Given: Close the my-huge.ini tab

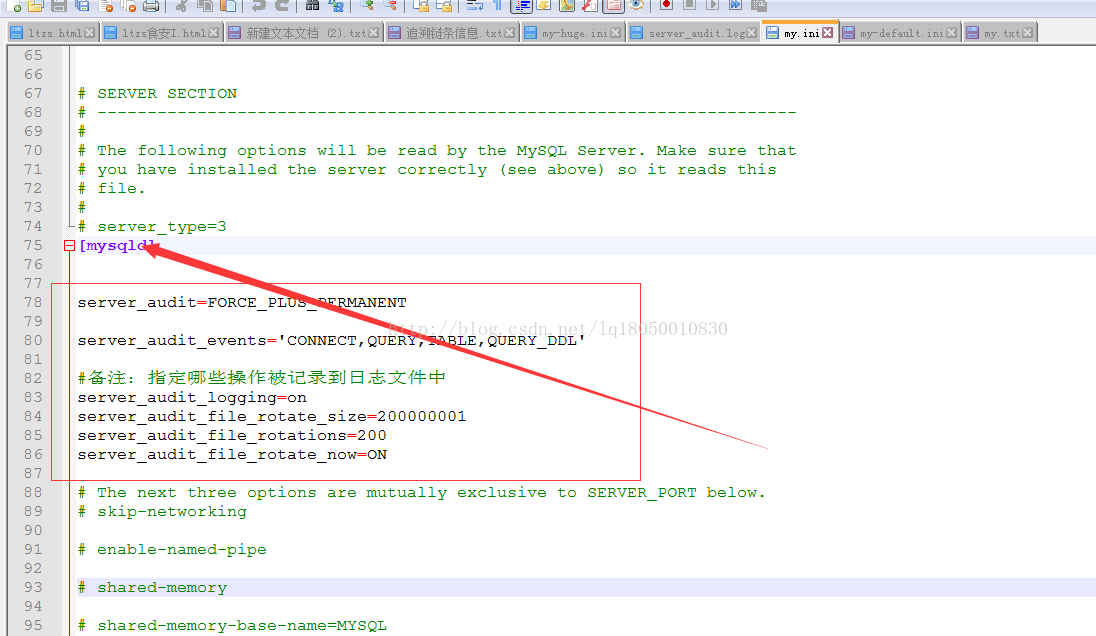Looking at the screenshot, I should click(x=616, y=33).
